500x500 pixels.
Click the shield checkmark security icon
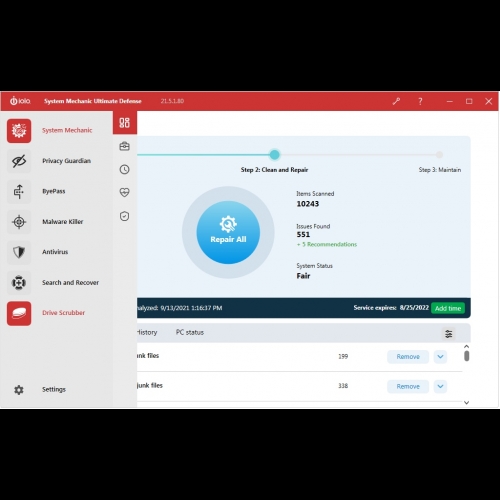pyautogui.click(x=125, y=216)
